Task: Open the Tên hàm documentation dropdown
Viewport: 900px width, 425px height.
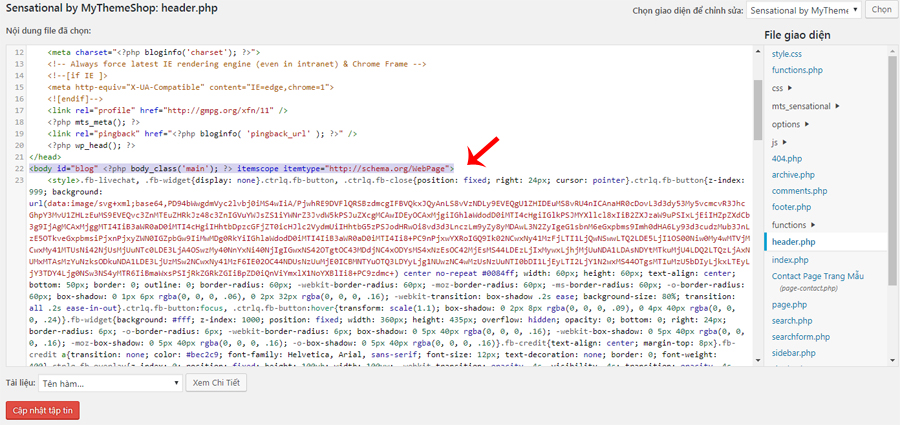Action: click(110, 382)
